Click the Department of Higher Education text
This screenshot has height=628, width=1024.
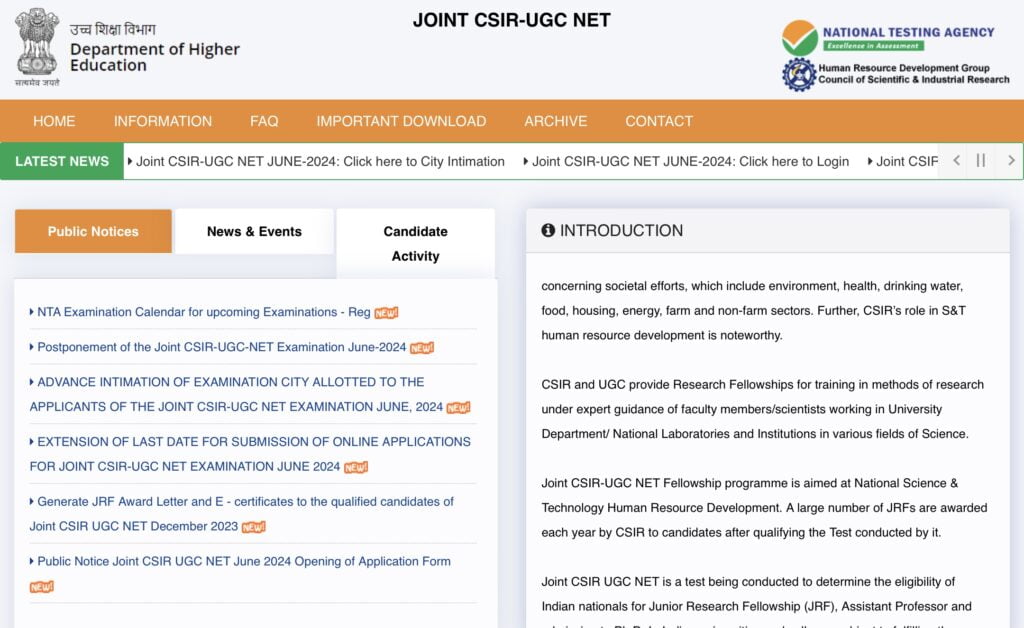click(x=155, y=57)
